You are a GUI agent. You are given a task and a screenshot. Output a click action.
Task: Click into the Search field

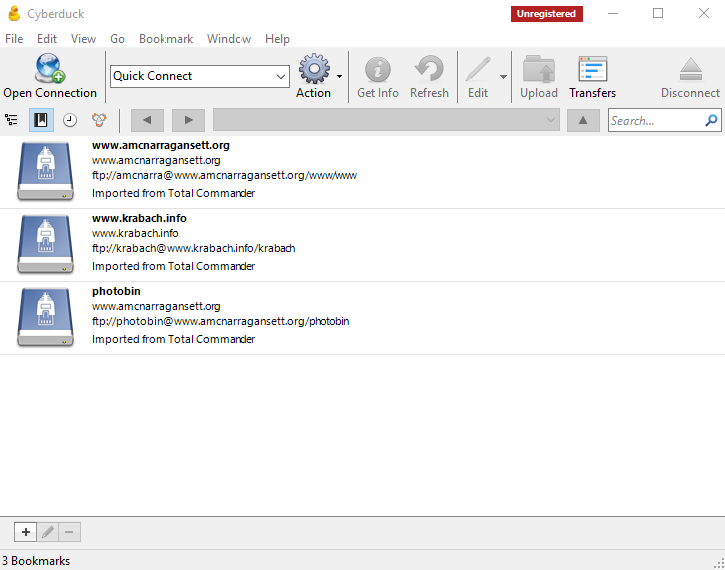click(656, 120)
